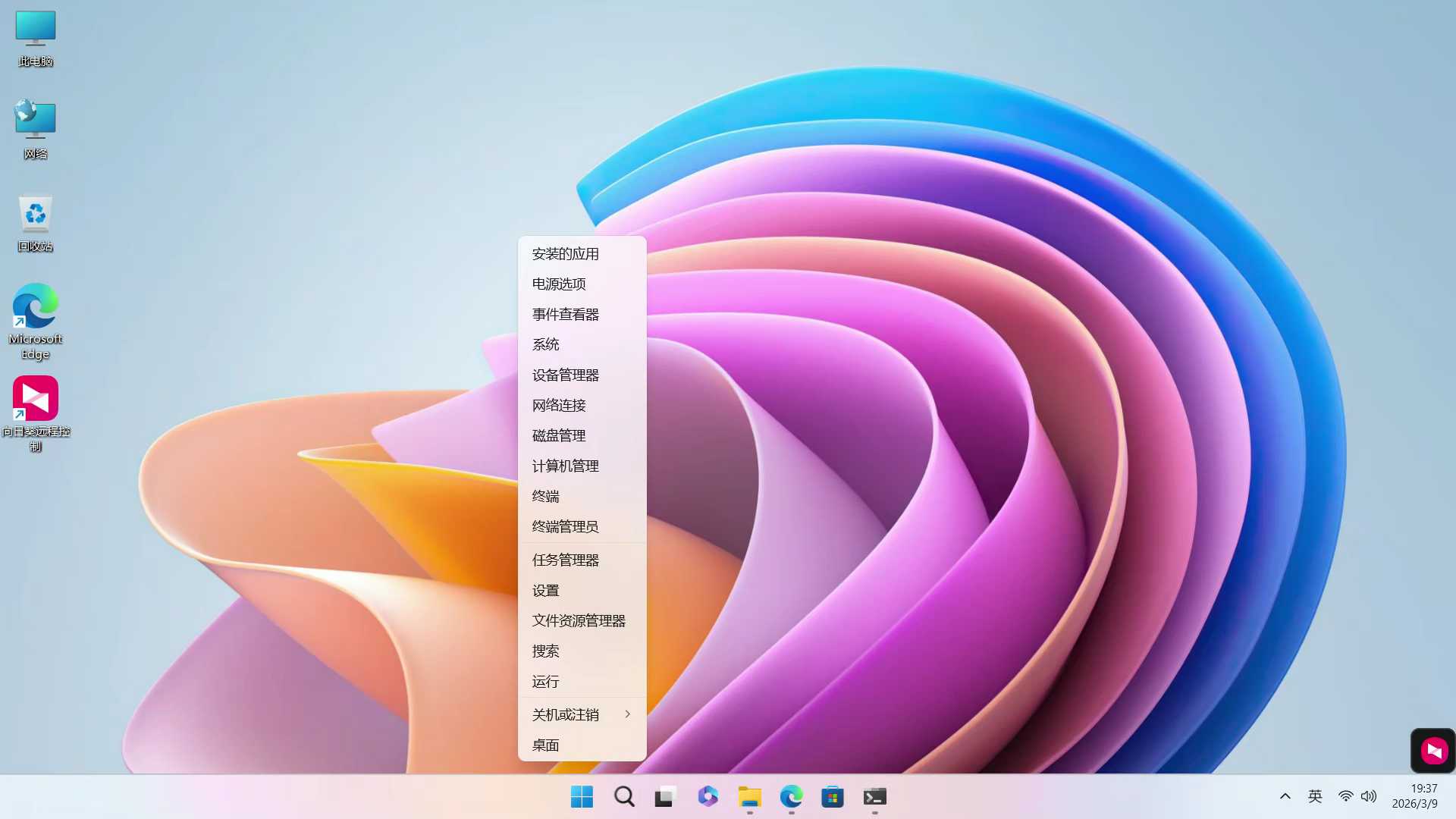Viewport: 1456px width, 819px height.
Task: Open File Explorer from the taskbar
Action: 749,796
